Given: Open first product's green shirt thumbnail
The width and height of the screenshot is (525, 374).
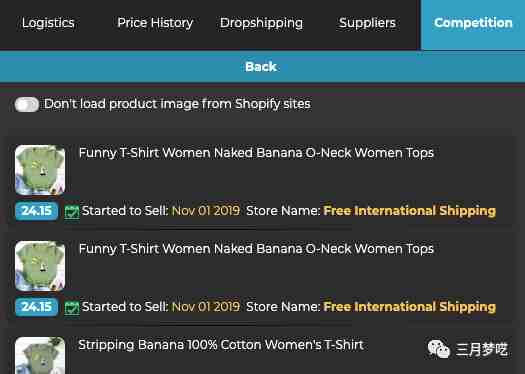Looking at the screenshot, I should 40,170.
